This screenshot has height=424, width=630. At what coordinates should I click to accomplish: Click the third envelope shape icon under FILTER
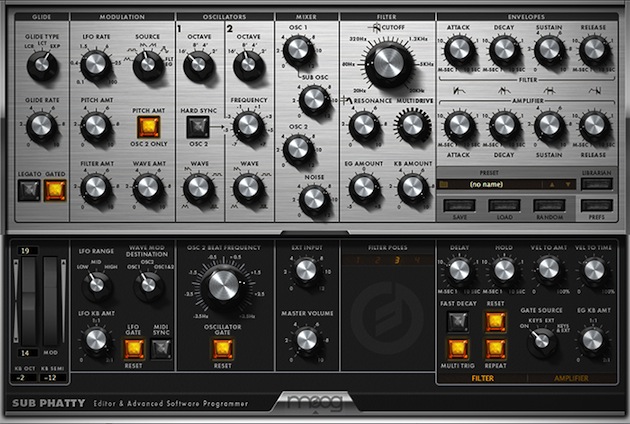coord(549,91)
